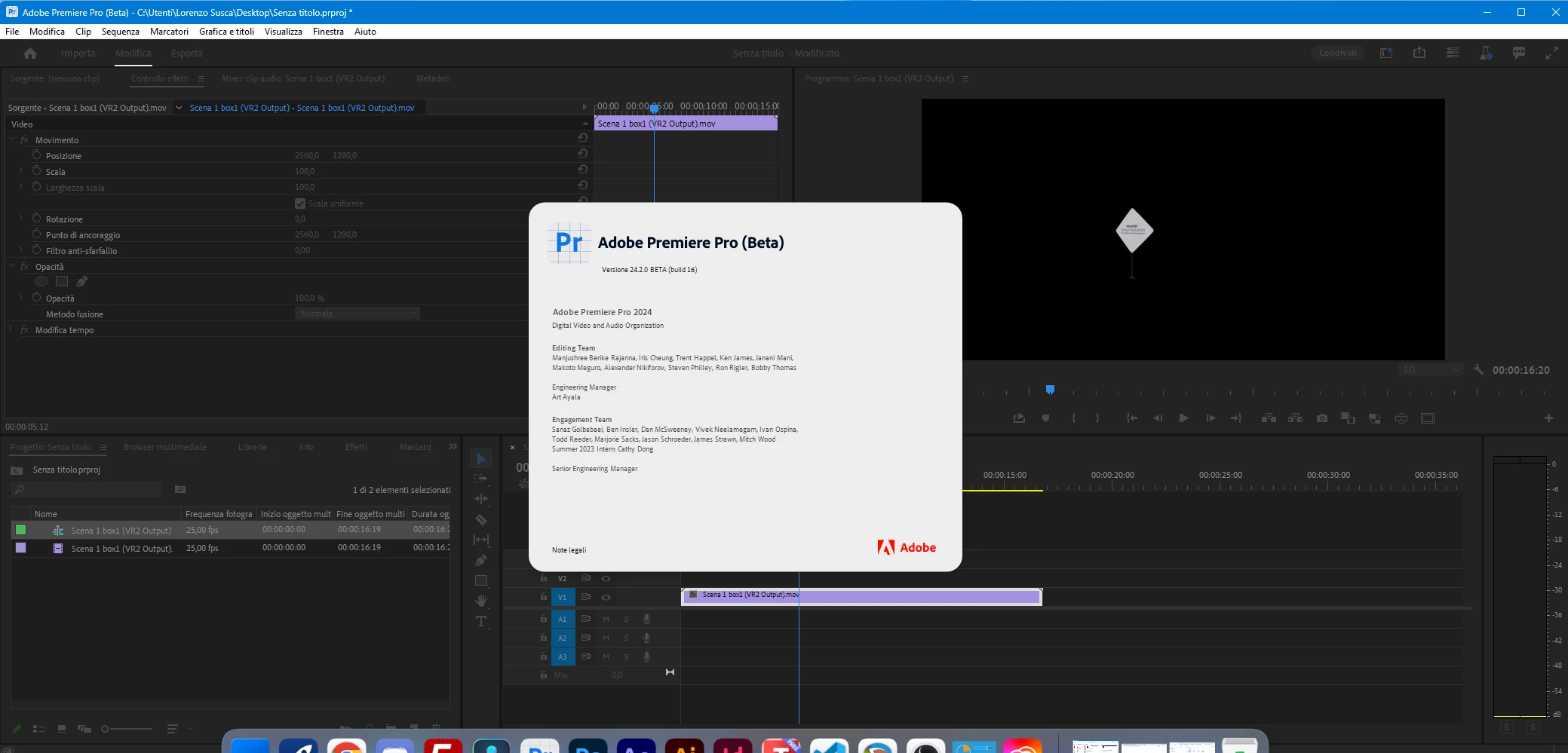Image resolution: width=1568 pixels, height=753 pixels.
Task: Click the Mark Out bracket button
Action: click(1097, 418)
